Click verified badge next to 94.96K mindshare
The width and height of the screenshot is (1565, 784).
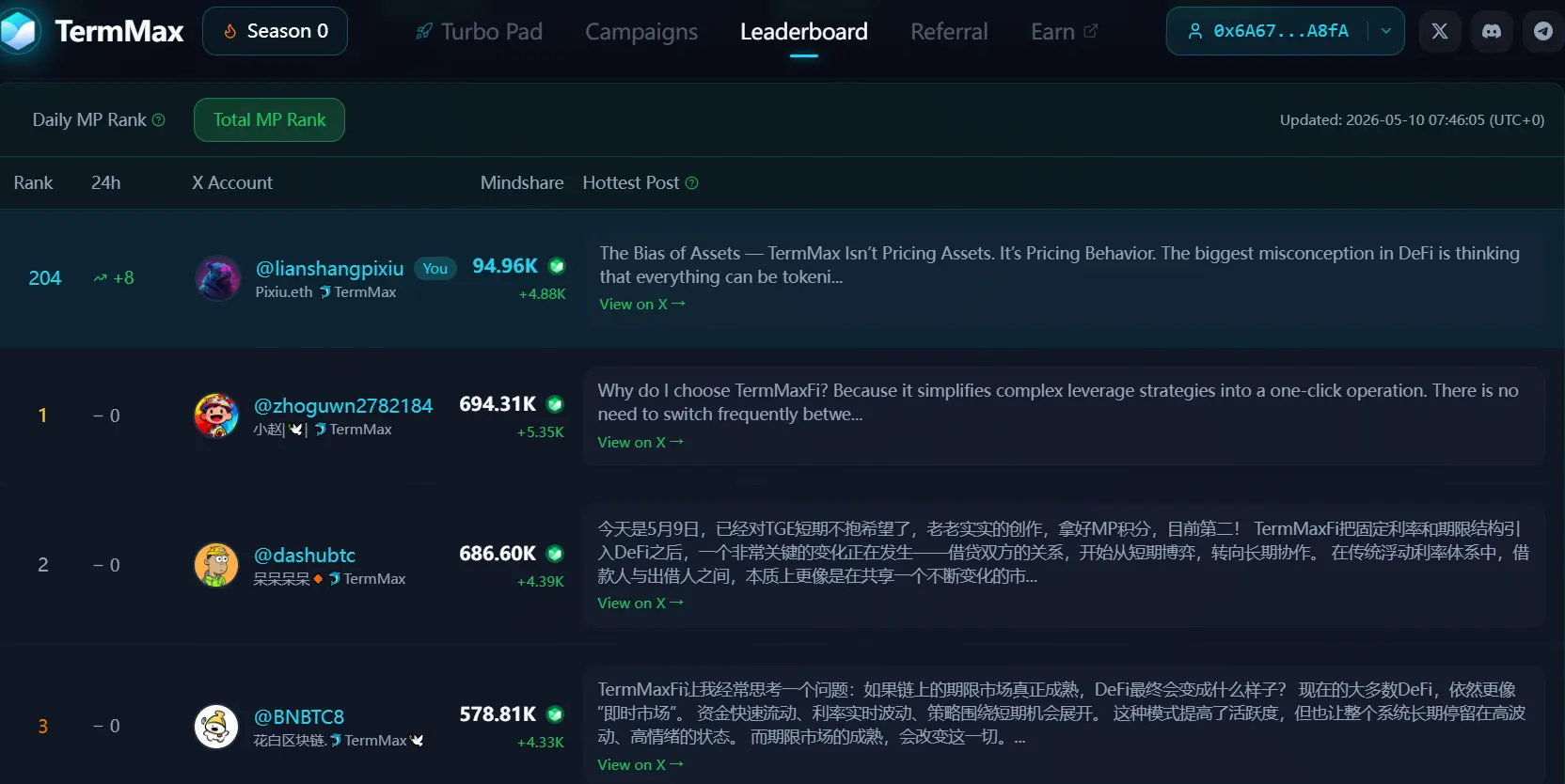[x=557, y=266]
